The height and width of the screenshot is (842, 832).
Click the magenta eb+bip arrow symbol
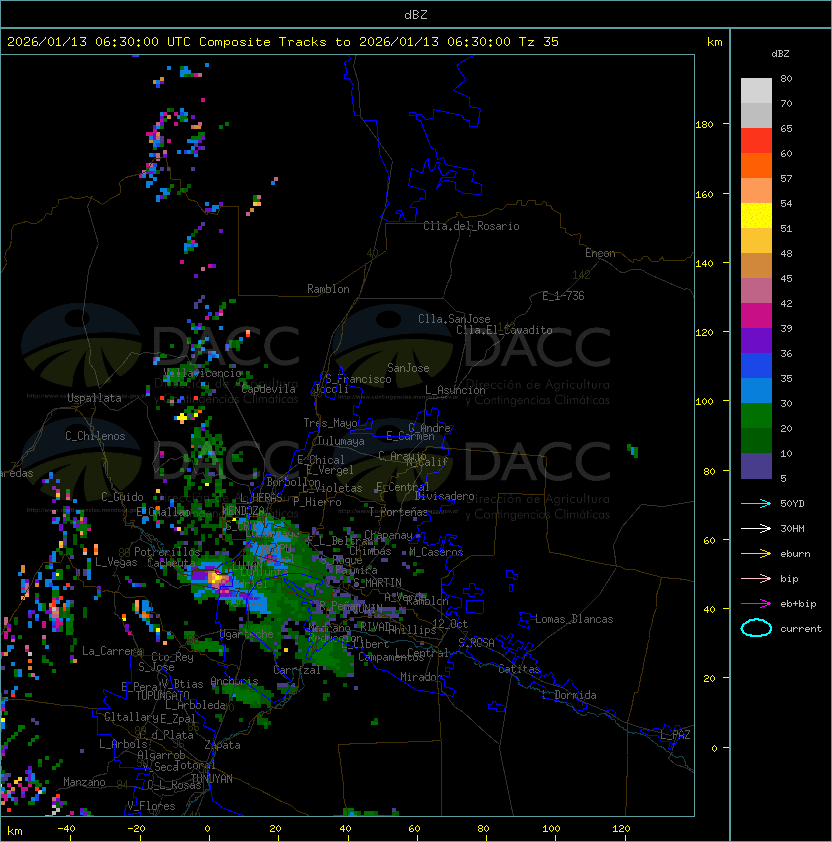(x=756, y=604)
